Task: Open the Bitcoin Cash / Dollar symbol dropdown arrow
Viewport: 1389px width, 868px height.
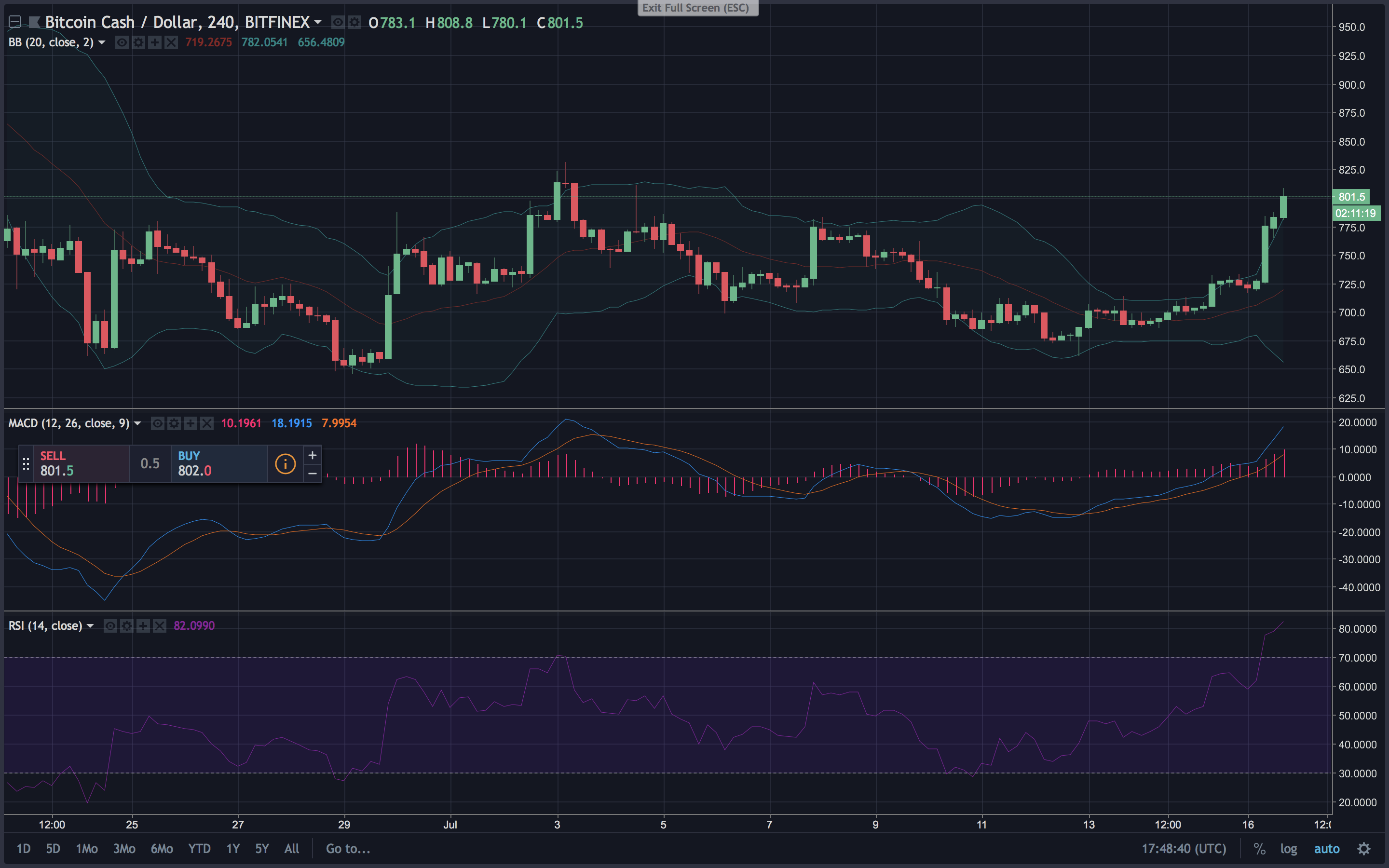Action: pyautogui.click(x=318, y=22)
